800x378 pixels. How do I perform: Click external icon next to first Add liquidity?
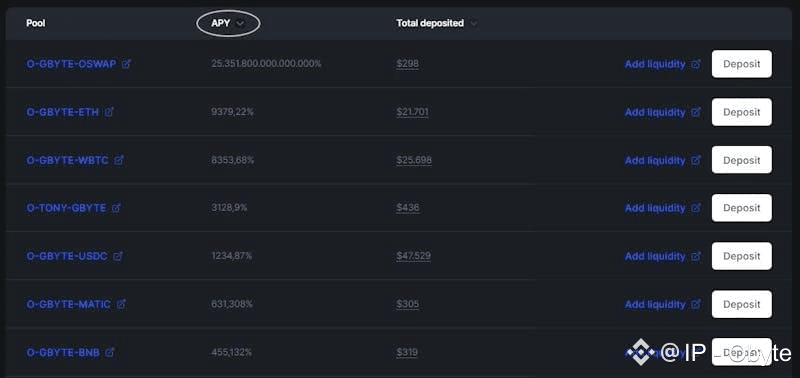tap(696, 64)
